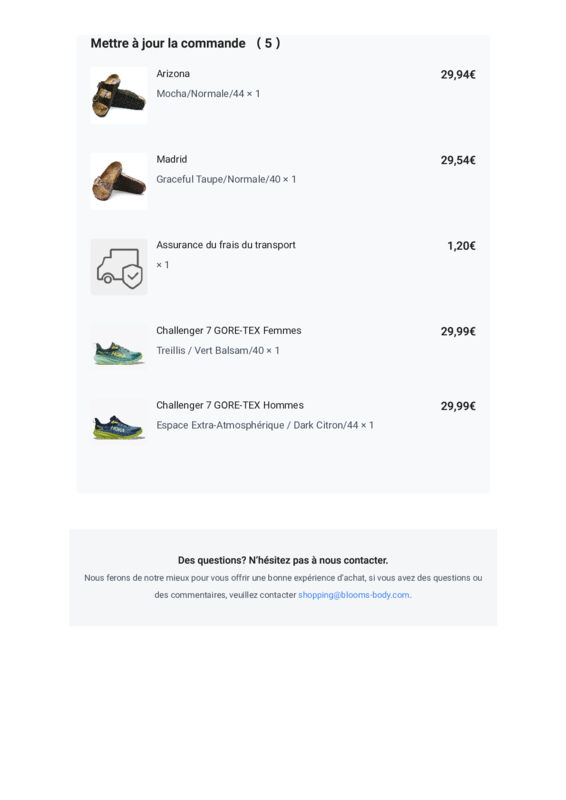Screen dimensions: 566x800
Task: Click the 1,20€ insurance price
Action: pyautogui.click(x=461, y=246)
